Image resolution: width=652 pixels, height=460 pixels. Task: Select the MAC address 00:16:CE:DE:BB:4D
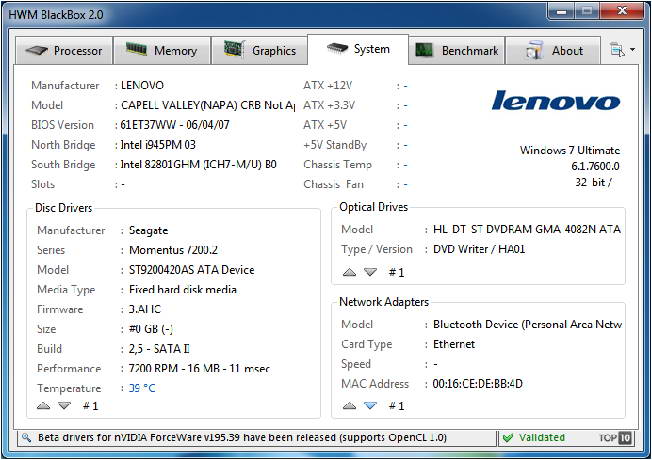477,383
